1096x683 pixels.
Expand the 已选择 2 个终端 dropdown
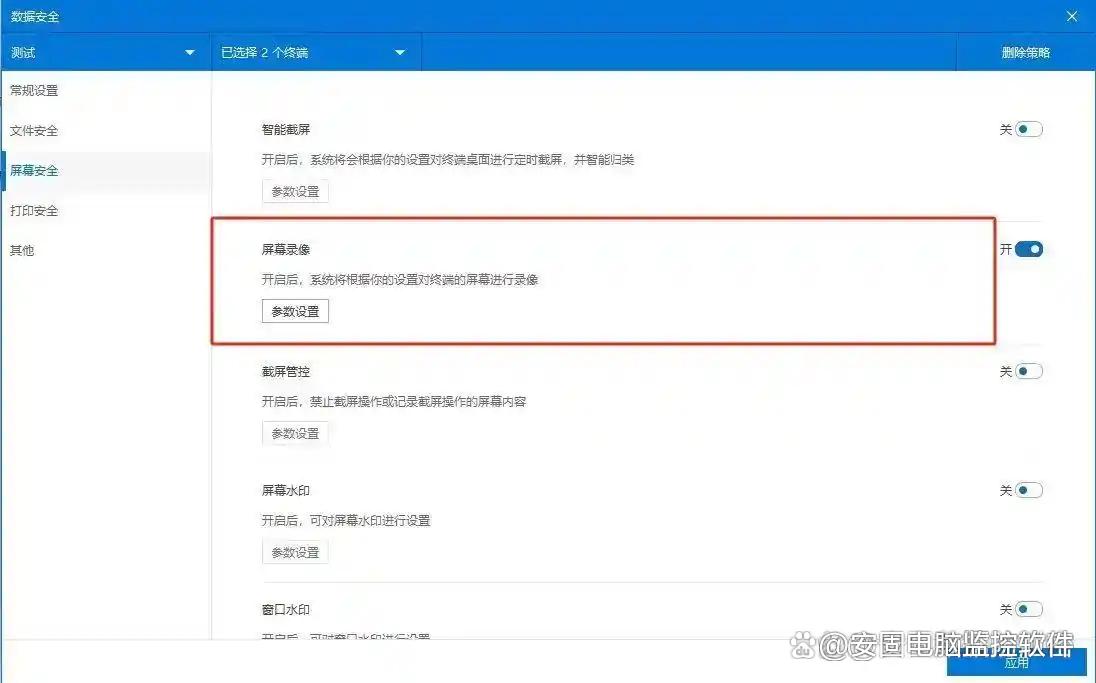click(x=316, y=52)
